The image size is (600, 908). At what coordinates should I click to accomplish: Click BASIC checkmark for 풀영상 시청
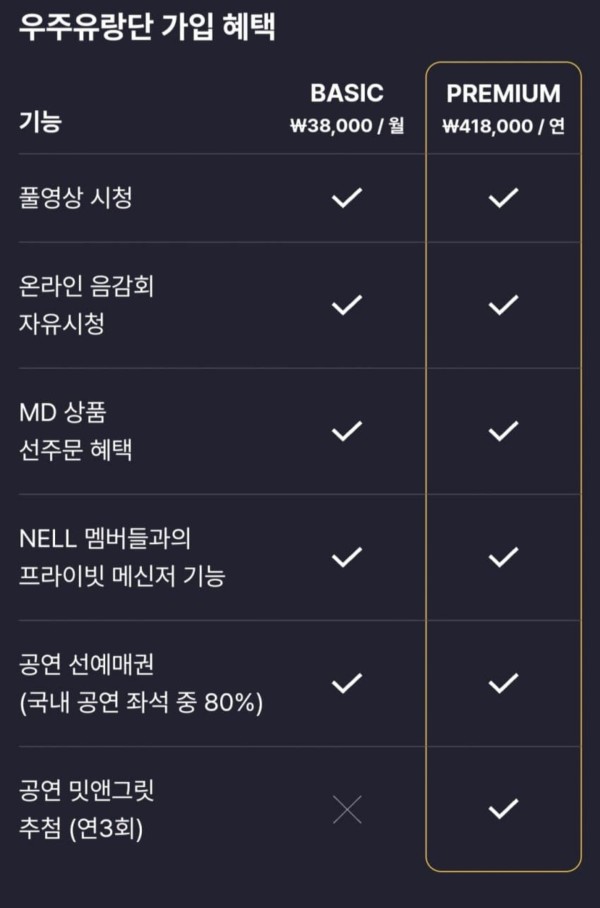click(x=347, y=198)
